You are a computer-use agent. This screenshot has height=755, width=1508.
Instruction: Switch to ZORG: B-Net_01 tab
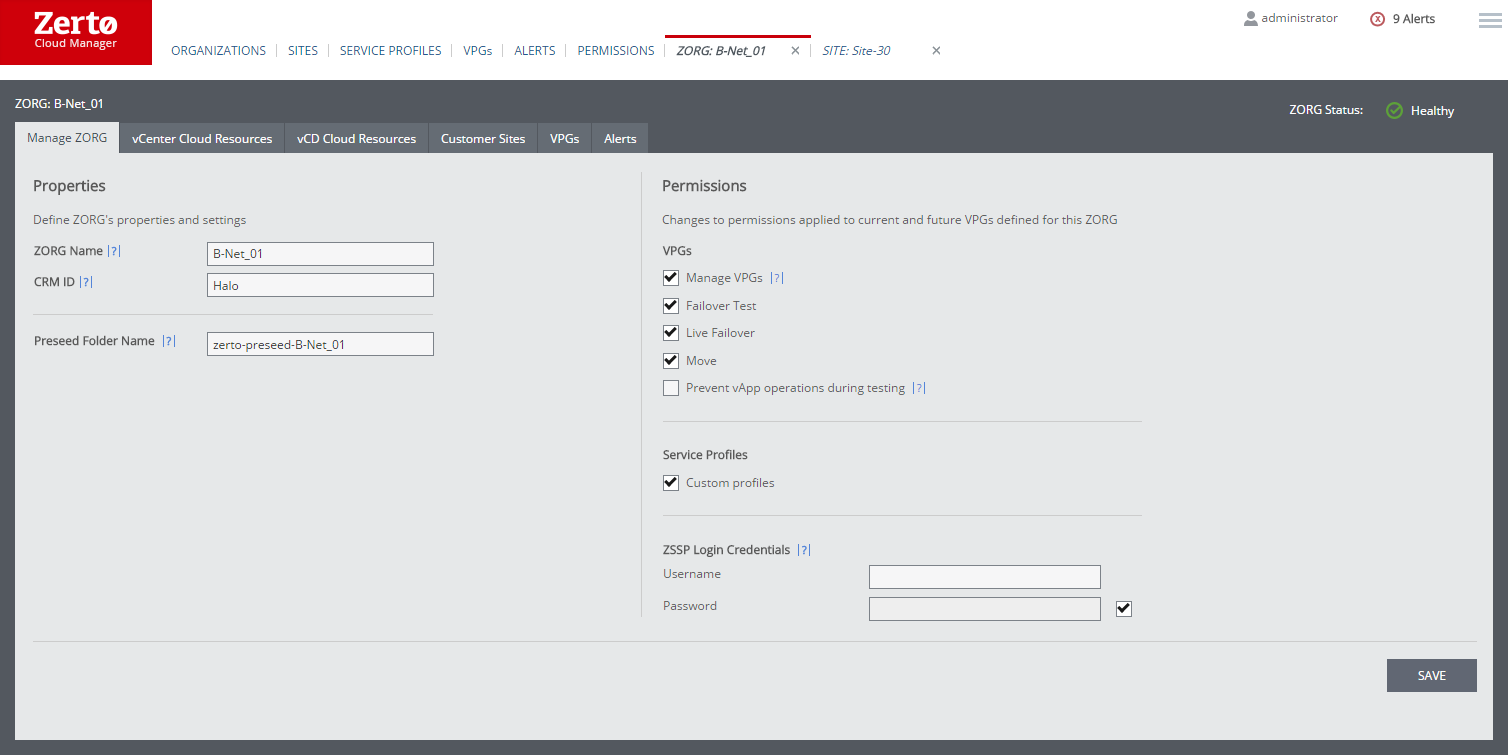coord(721,51)
